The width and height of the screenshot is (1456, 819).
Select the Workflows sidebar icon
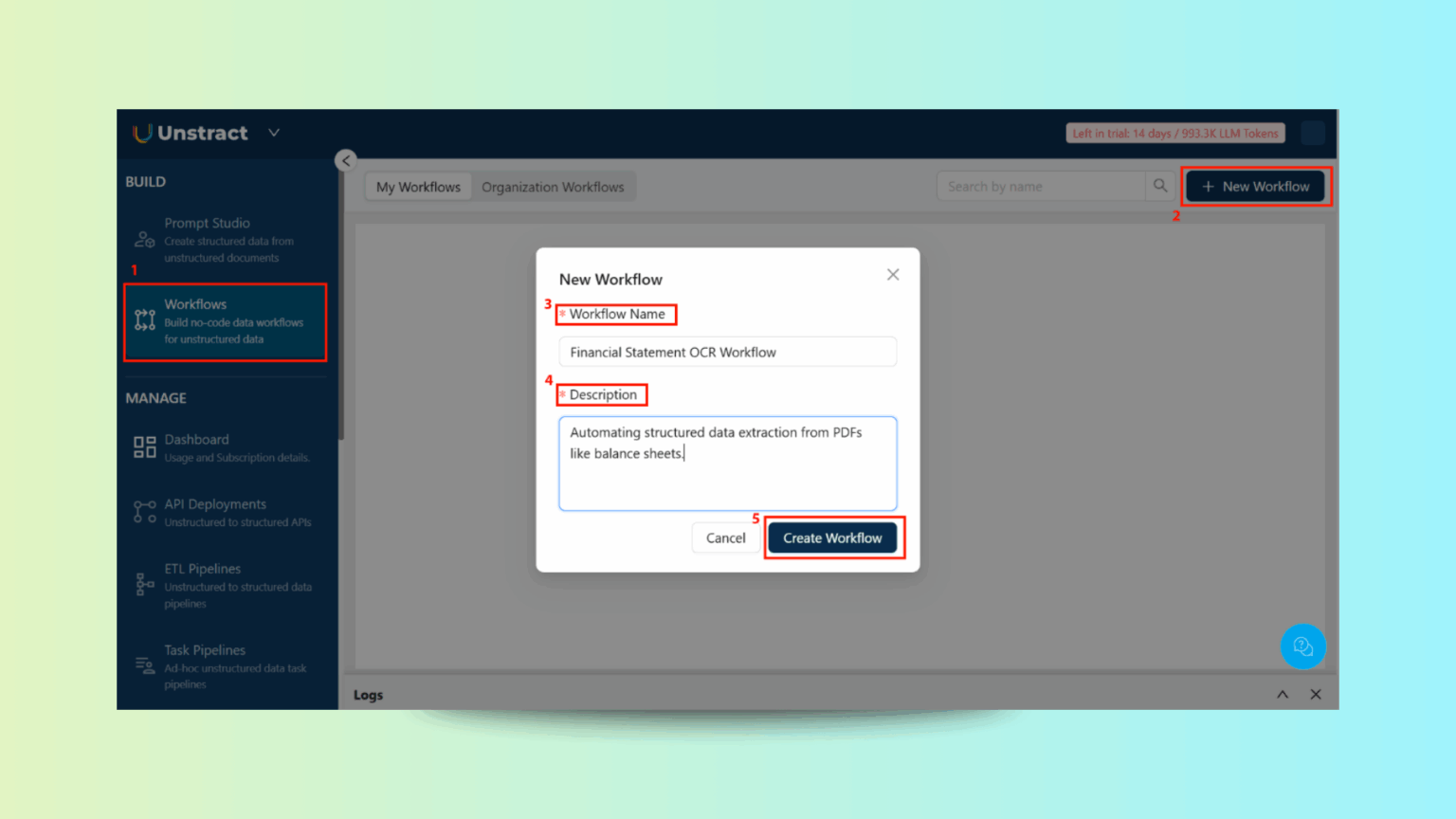point(144,321)
